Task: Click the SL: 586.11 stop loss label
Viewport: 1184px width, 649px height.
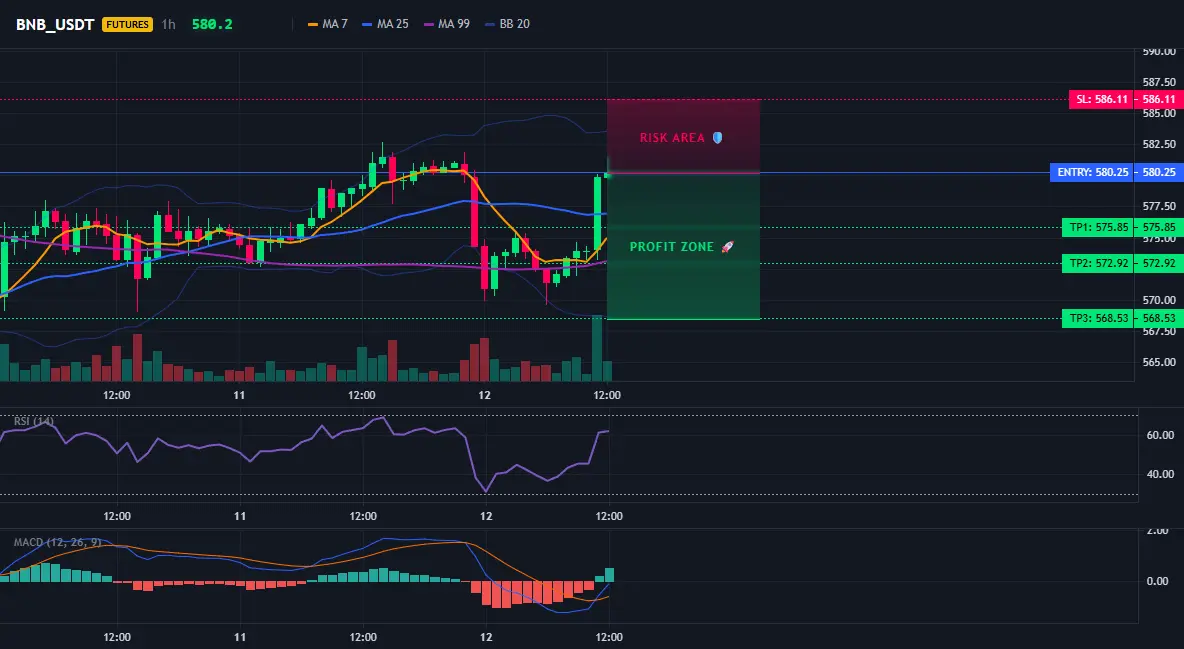Action: click(1102, 99)
